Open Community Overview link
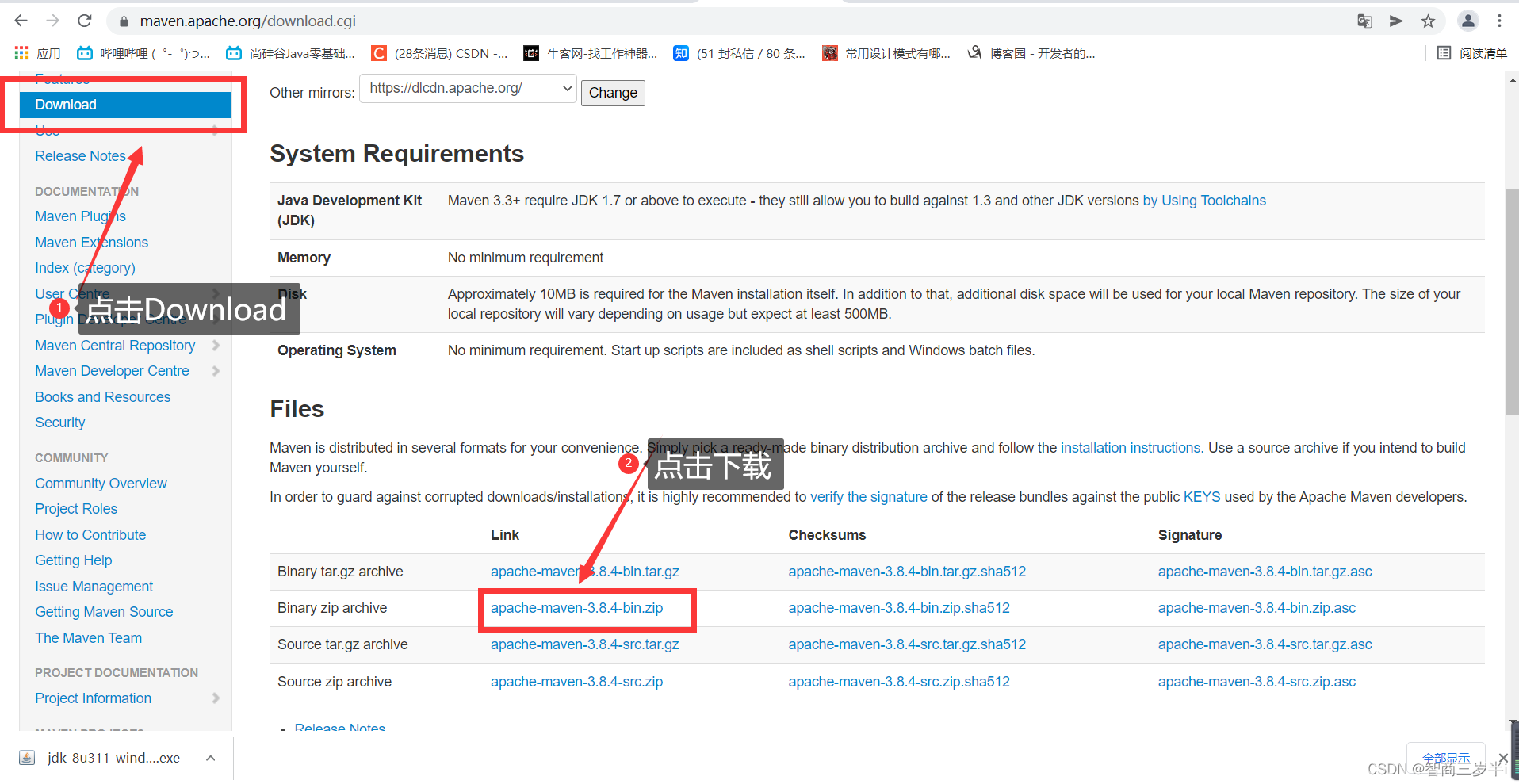This screenshot has width=1519, height=784. point(101,484)
